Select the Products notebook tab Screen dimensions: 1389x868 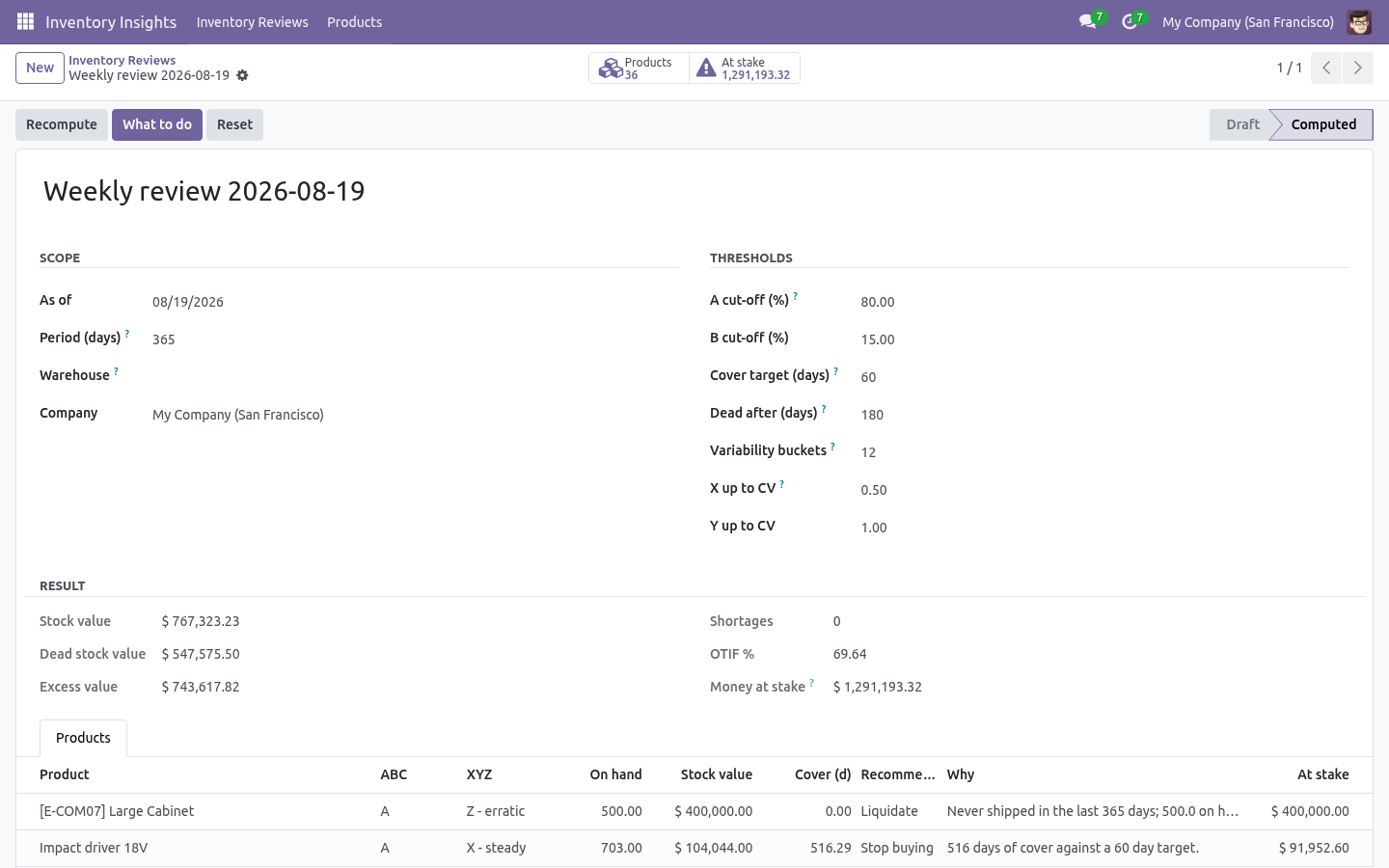(83, 738)
